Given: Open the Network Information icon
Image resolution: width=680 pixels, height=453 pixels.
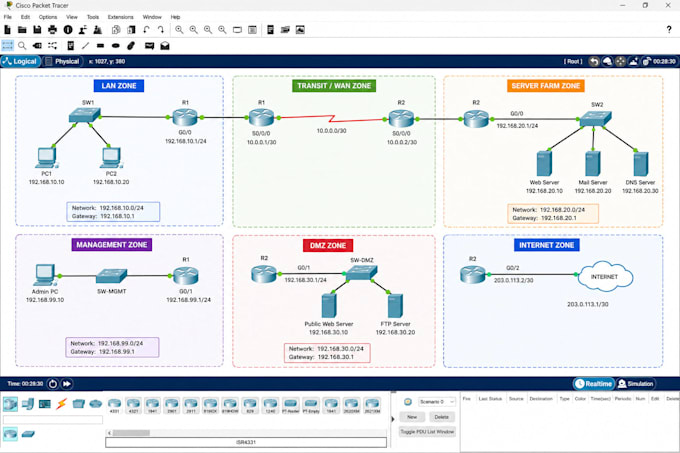Looking at the screenshot, I should tap(68, 29).
